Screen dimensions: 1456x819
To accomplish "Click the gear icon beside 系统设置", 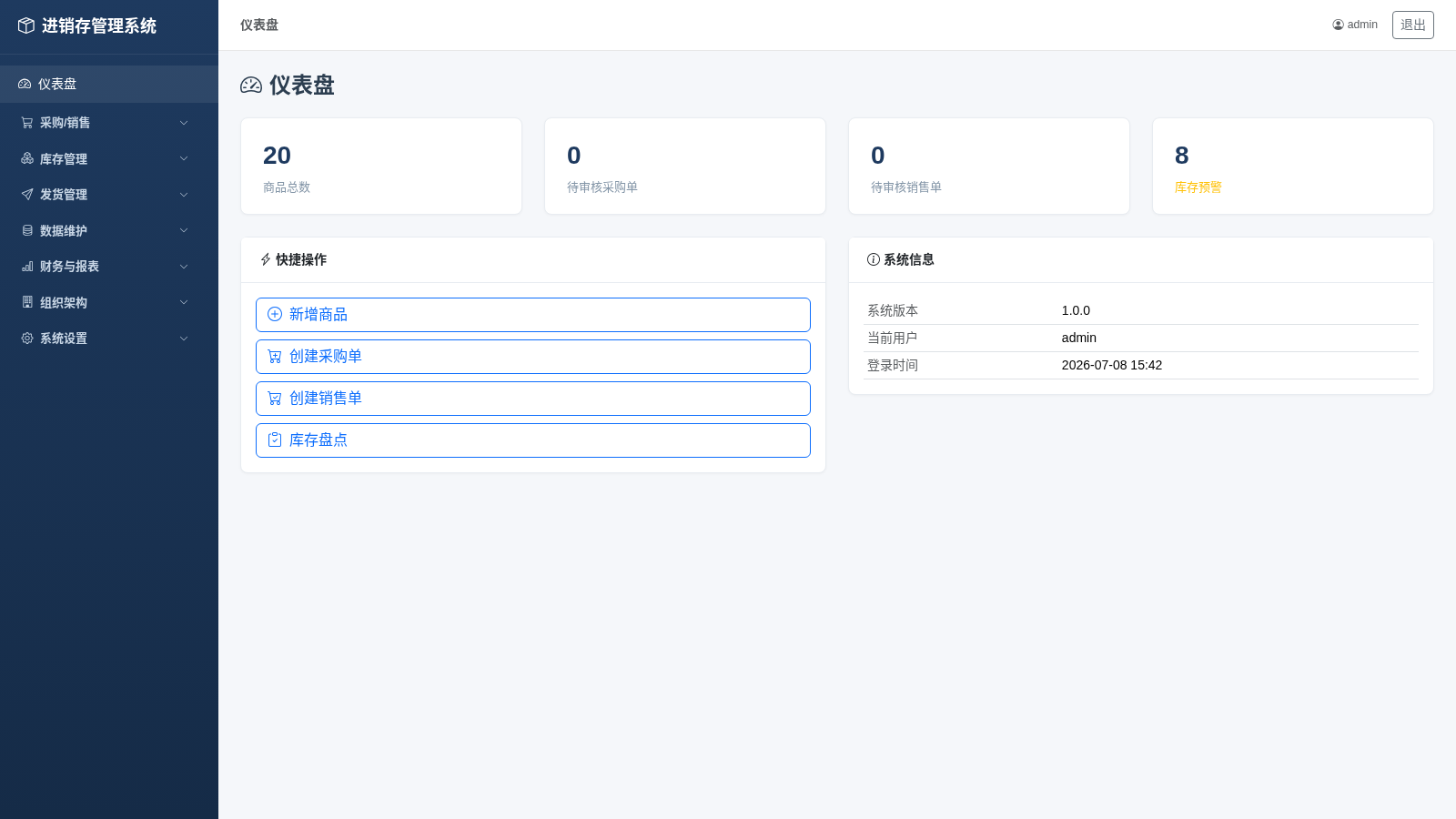I will 27,339.
